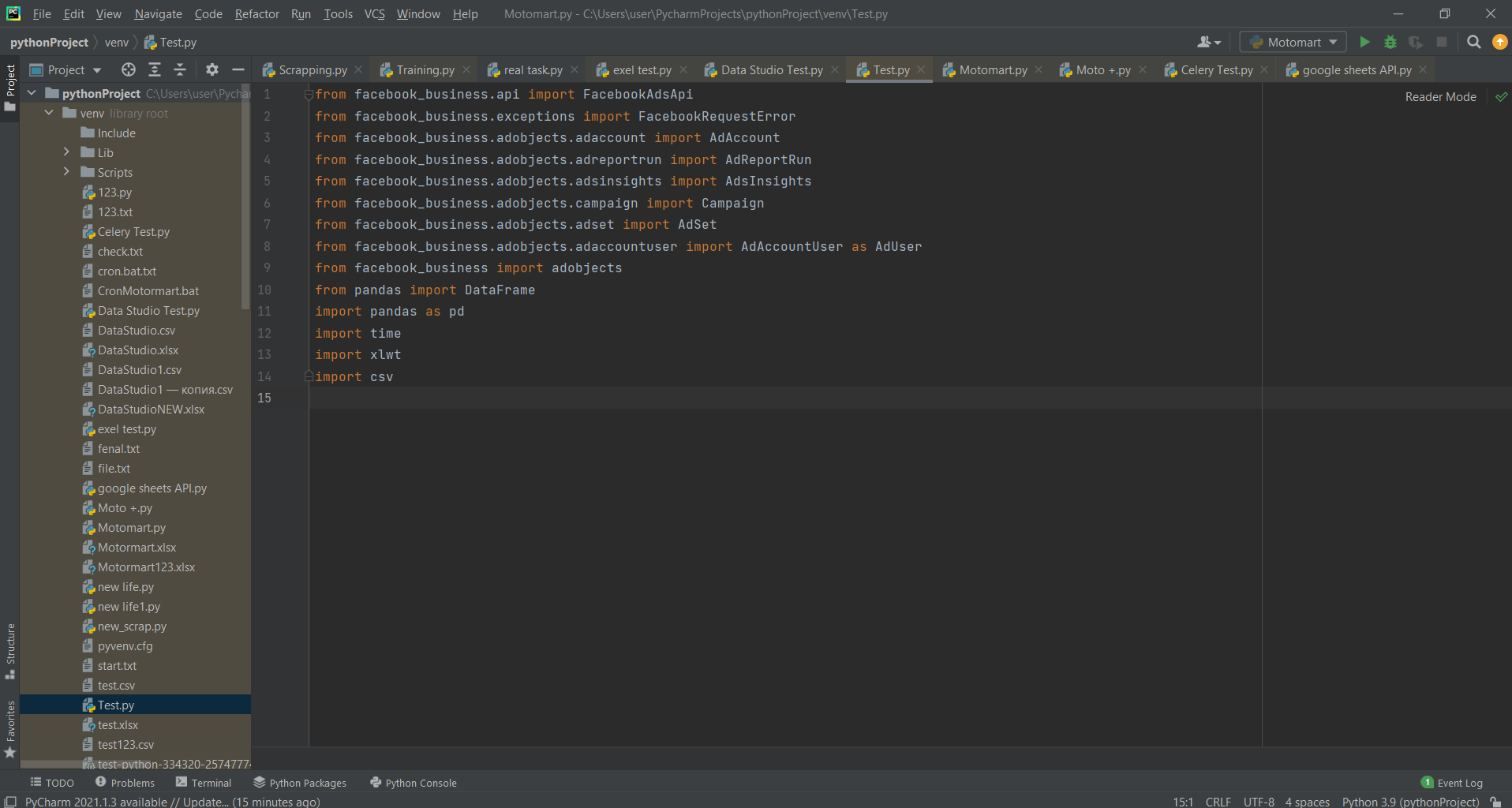1512x808 pixels.
Task: Click the Collapse All icon in Project panel
Action: [x=180, y=70]
